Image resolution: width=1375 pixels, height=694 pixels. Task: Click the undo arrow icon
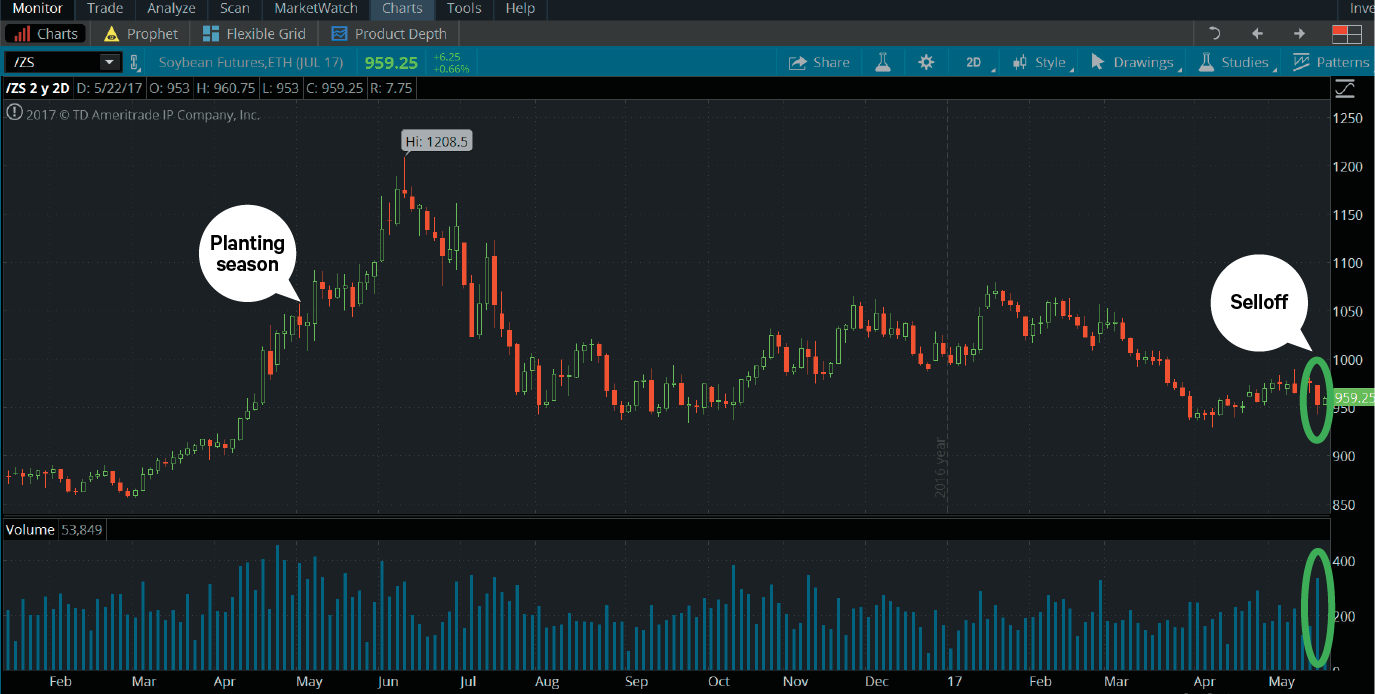(x=1213, y=32)
